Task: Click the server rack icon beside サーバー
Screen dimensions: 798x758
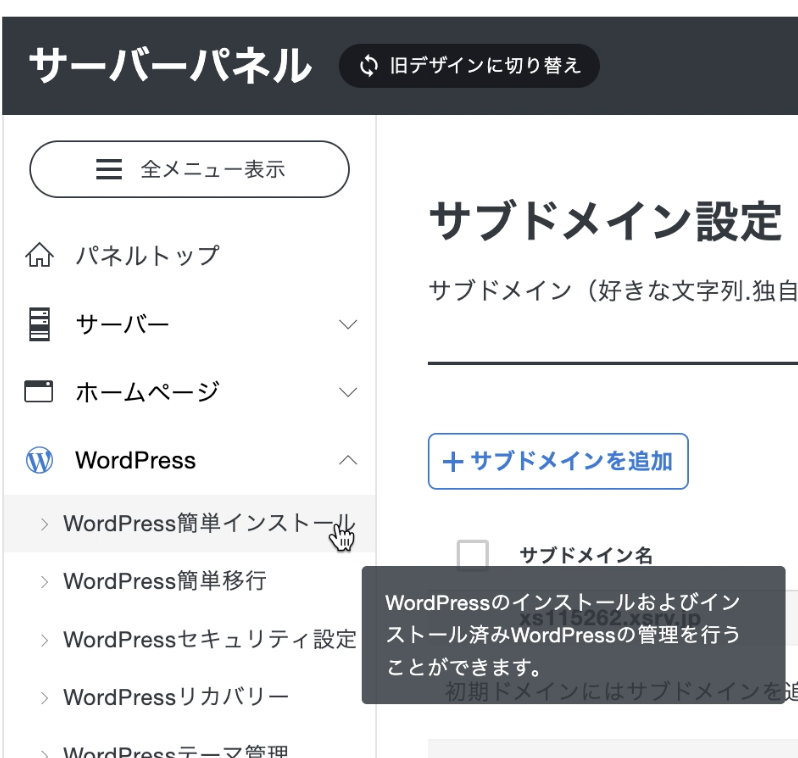Action: pos(39,325)
